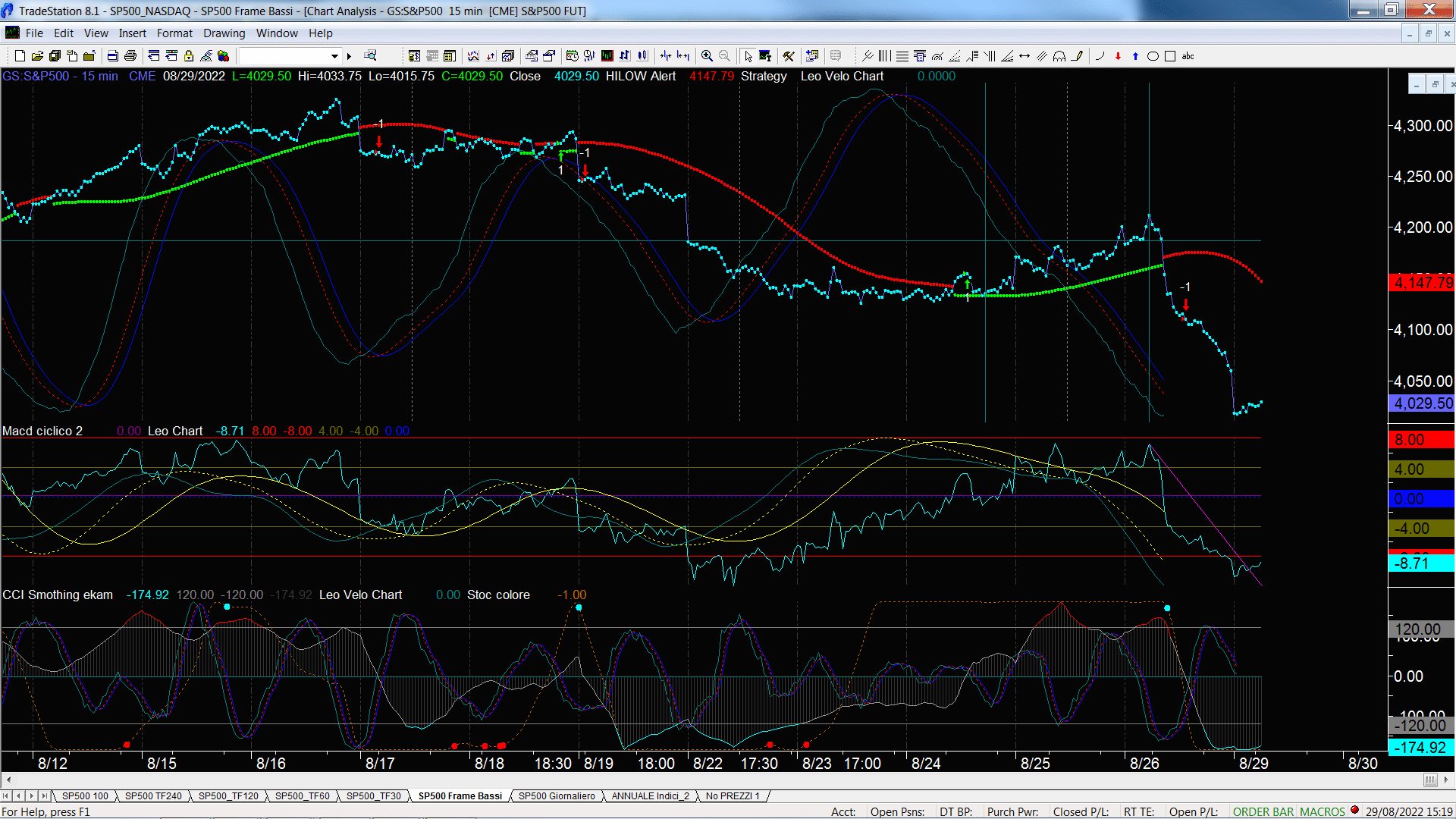The height and width of the screenshot is (819, 1456).
Task: Click the red recording dot in status bar
Action: (x=1355, y=811)
